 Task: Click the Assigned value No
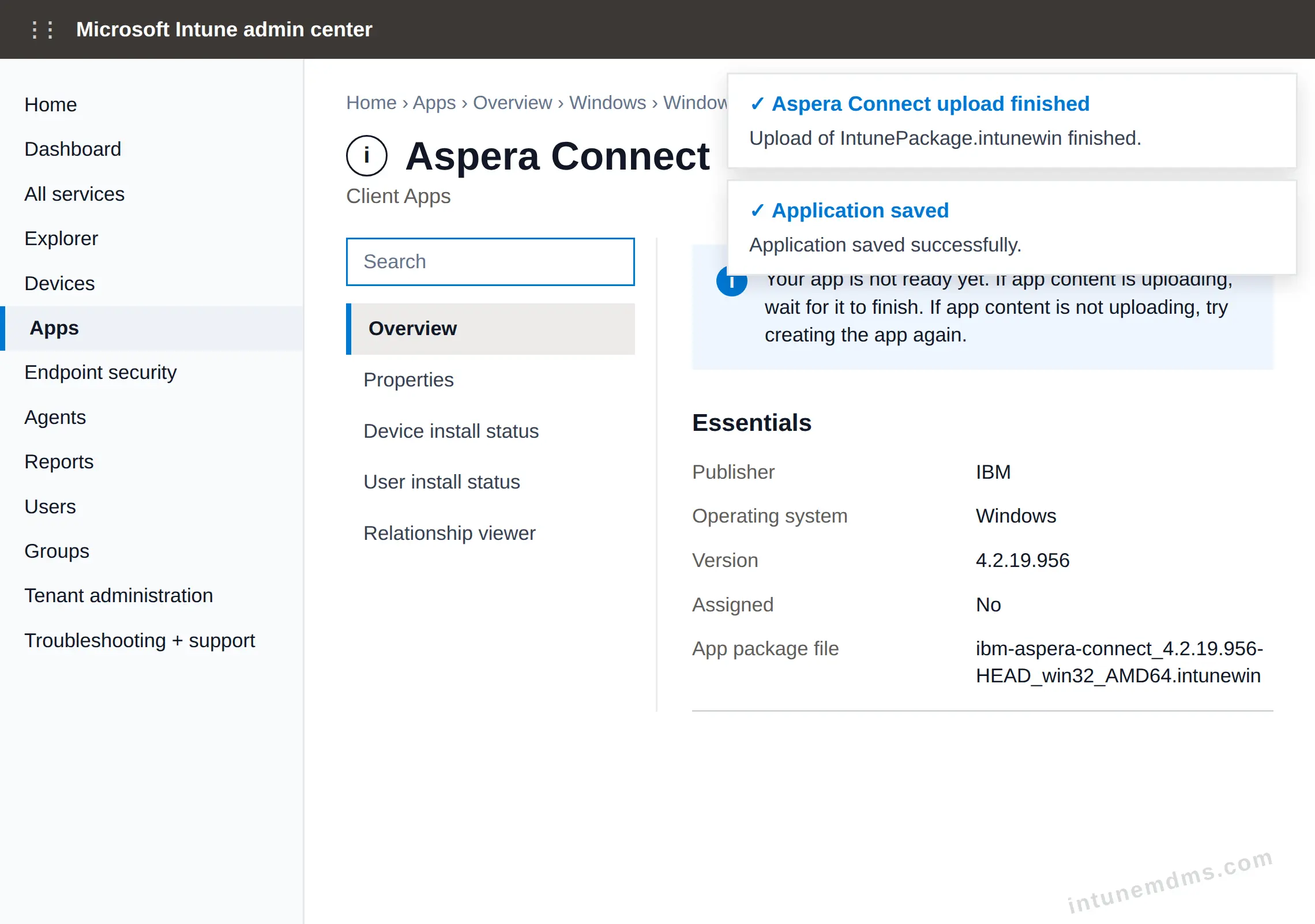tap(989, 604)
